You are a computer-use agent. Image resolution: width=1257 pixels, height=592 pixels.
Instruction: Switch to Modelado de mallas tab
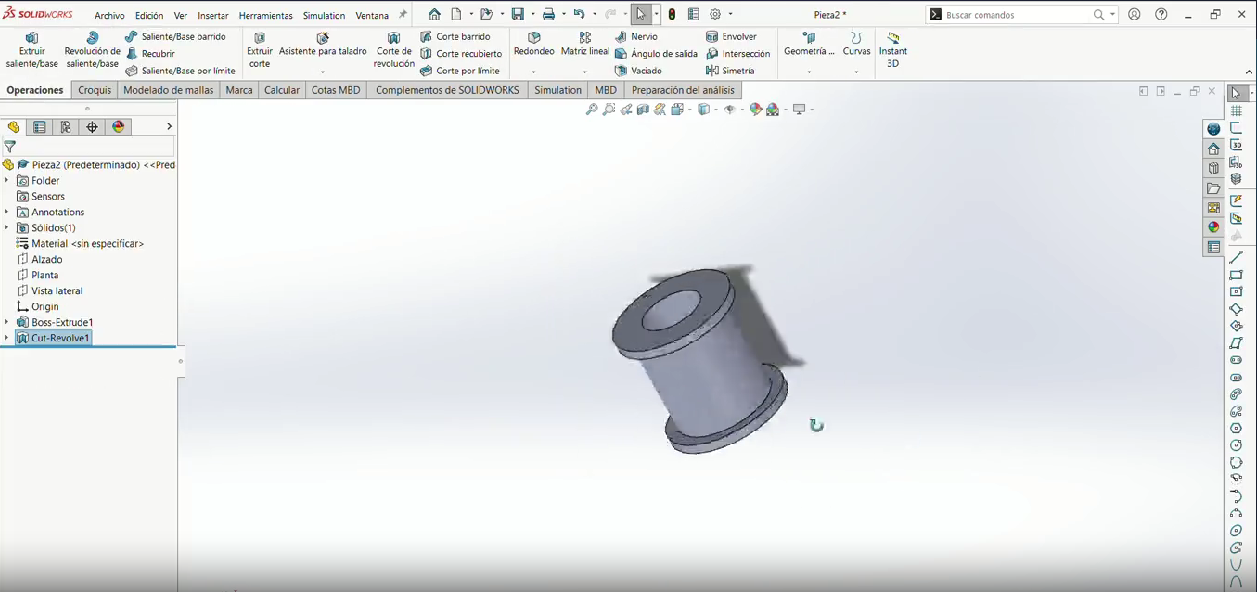coord(168,90)
